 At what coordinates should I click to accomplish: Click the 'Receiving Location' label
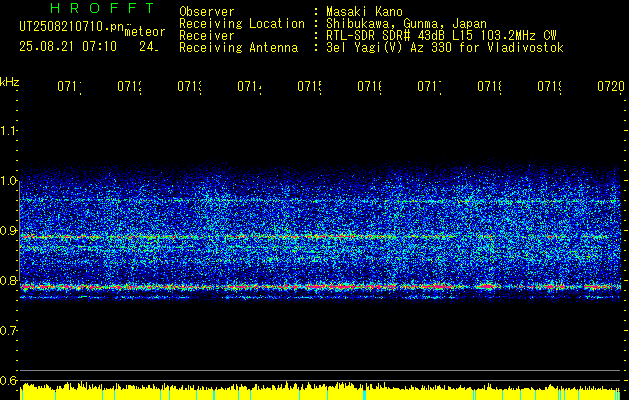242,24
